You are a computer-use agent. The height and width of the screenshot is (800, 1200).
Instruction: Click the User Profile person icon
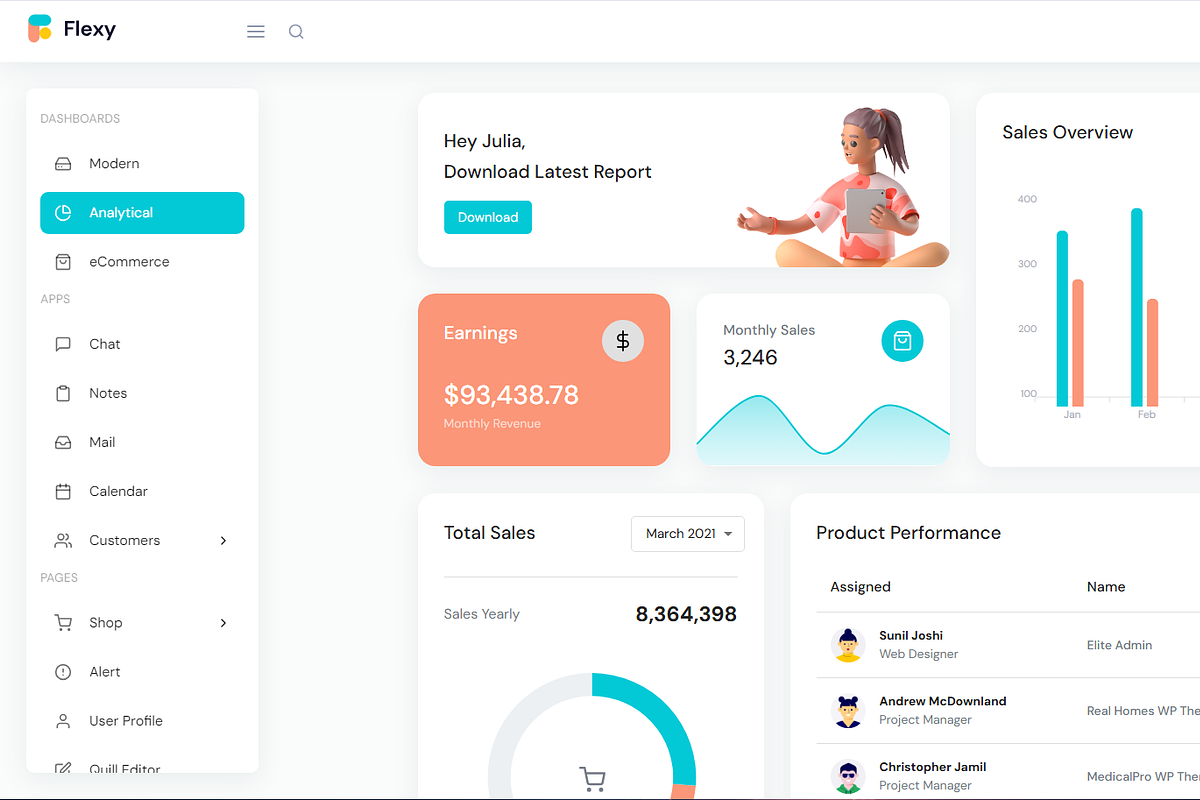(x=63, y=721)
